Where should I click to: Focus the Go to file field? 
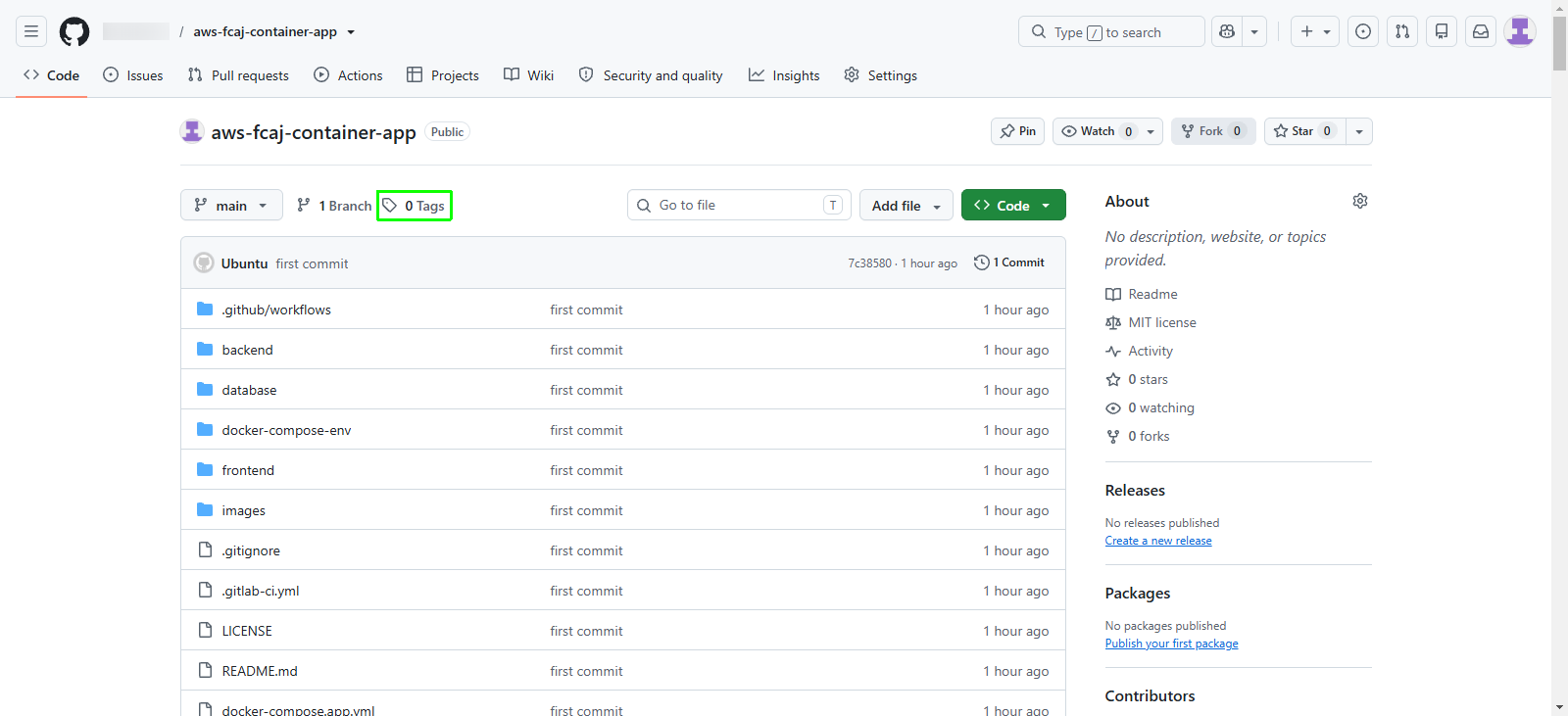(x=739, y=205)
